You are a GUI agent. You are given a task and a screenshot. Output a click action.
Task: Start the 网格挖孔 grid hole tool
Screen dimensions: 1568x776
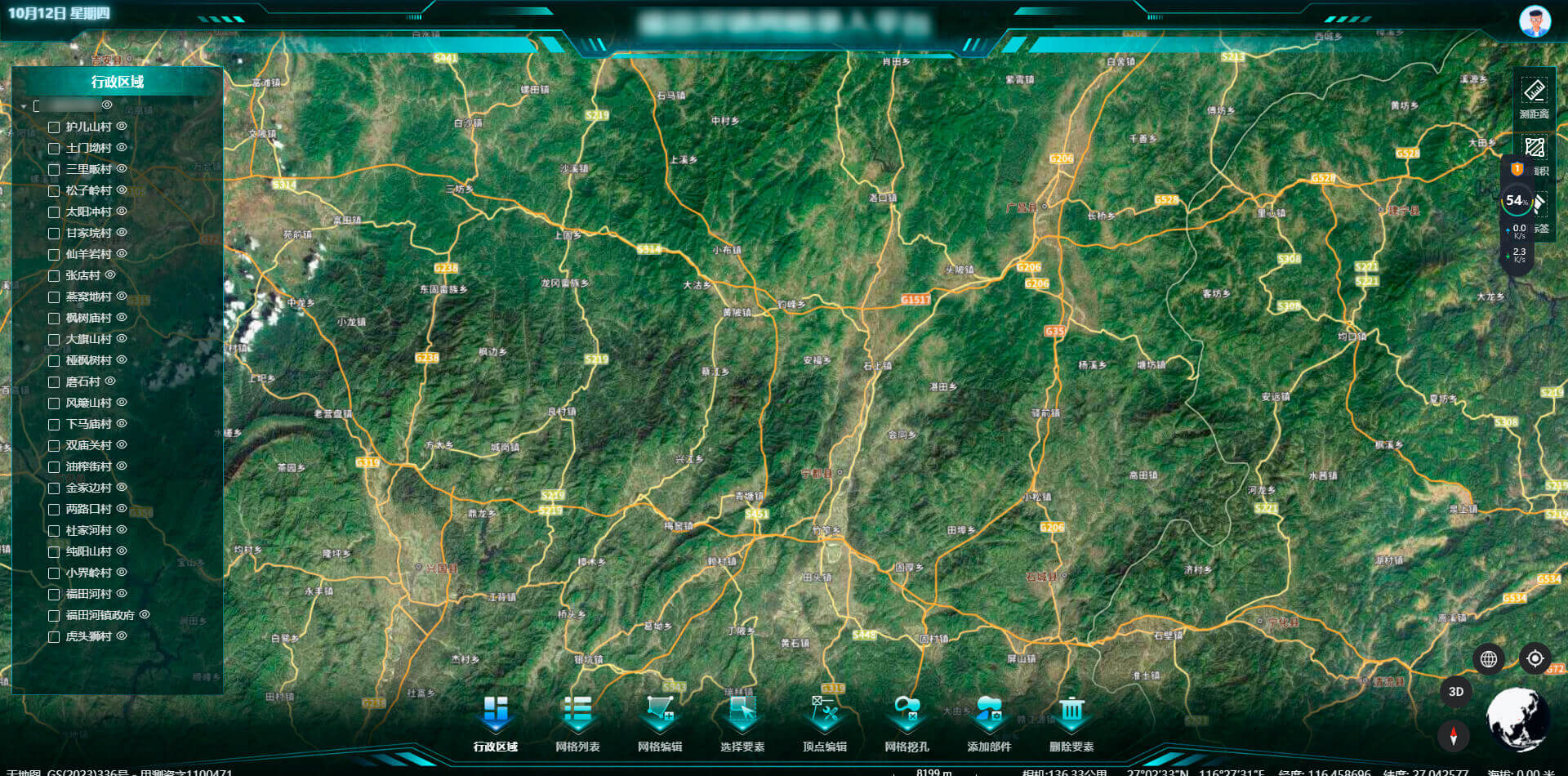tap(907, 723)
